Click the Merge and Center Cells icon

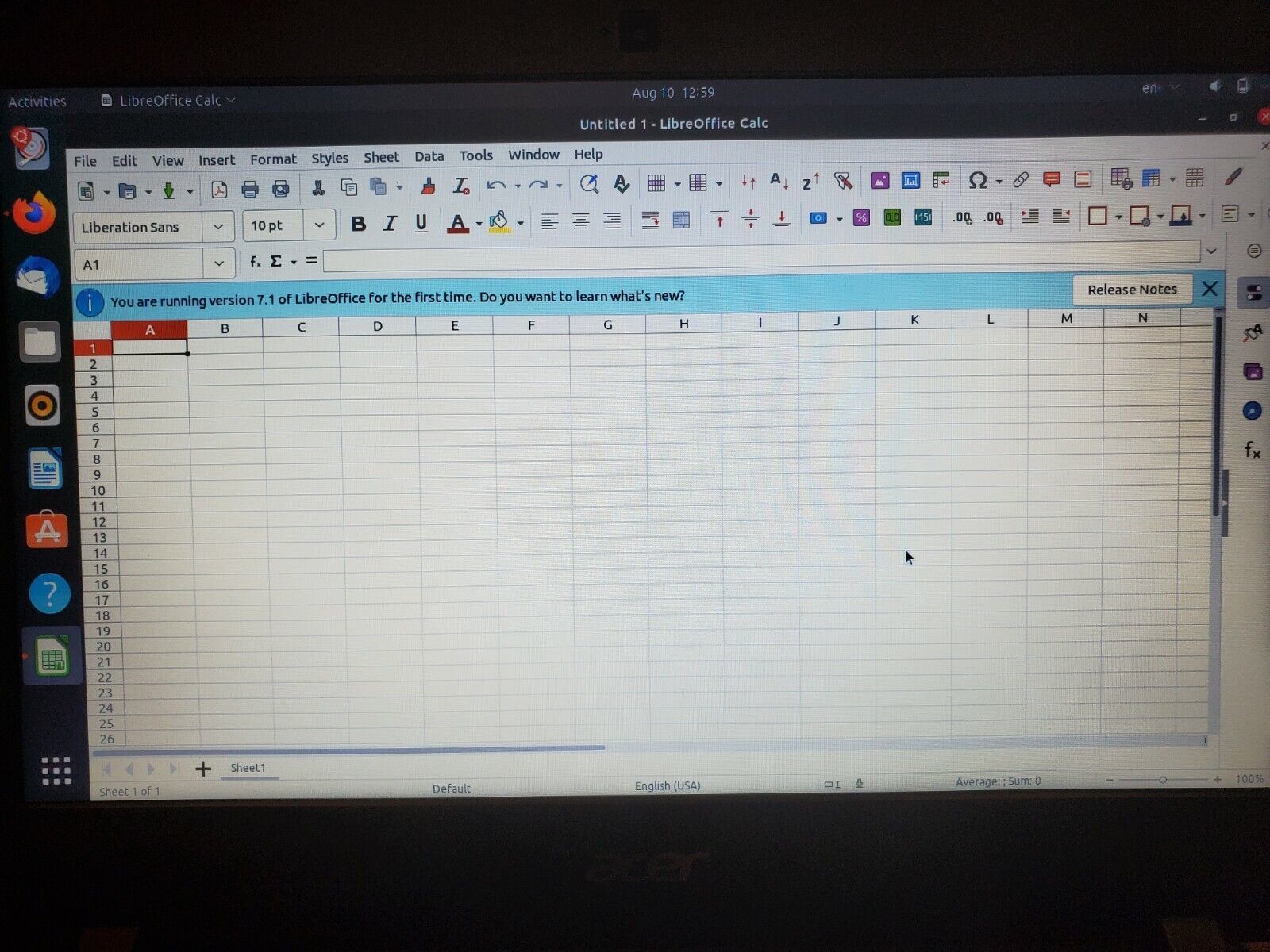coord(681,220)
